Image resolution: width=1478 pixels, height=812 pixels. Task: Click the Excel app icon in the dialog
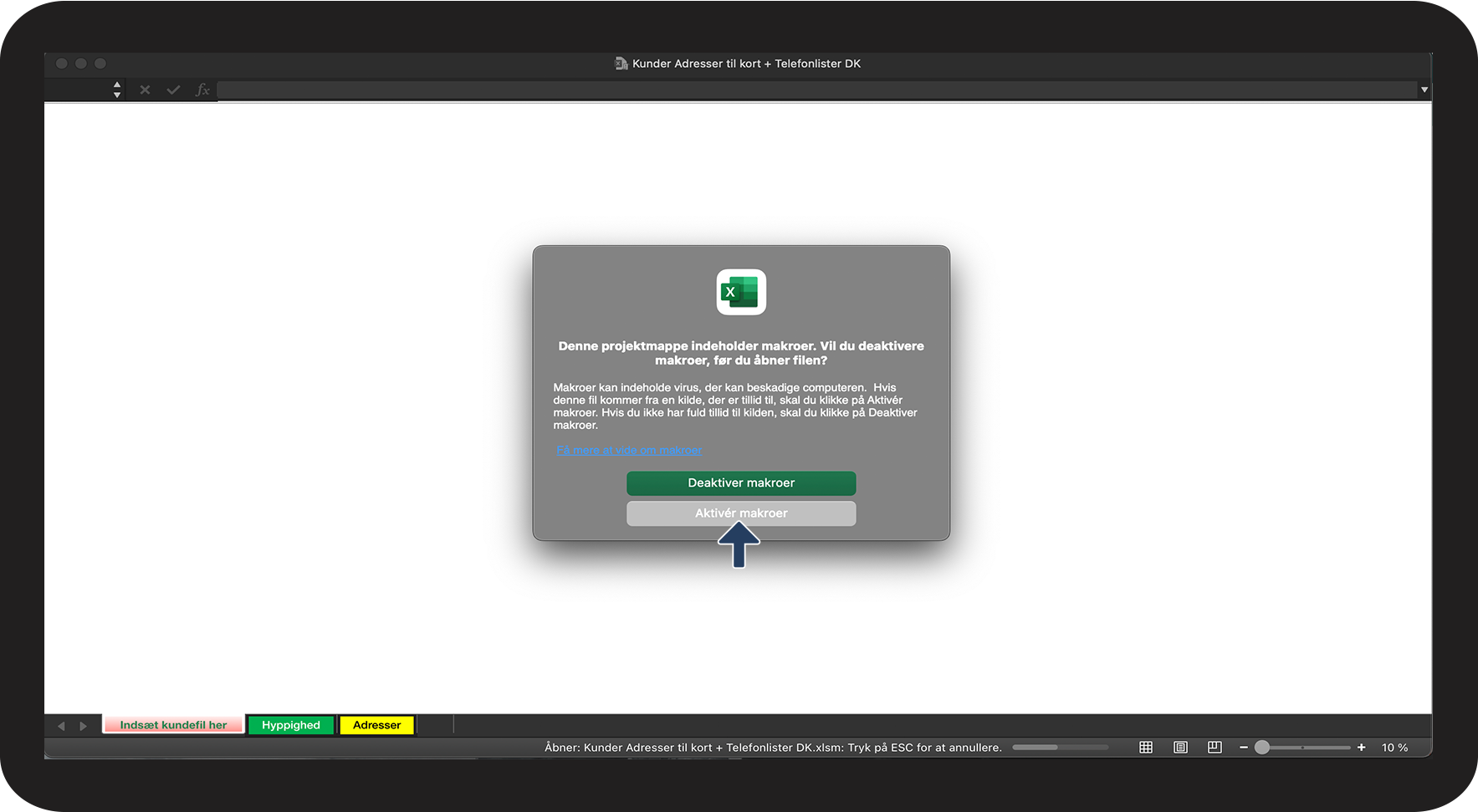point(741,292)
